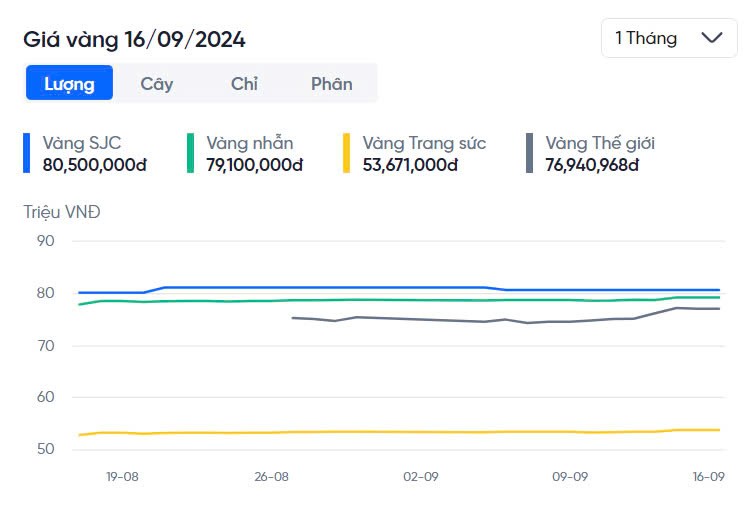Click the gray Vàng Thế giới color bar

coord(529,153)
